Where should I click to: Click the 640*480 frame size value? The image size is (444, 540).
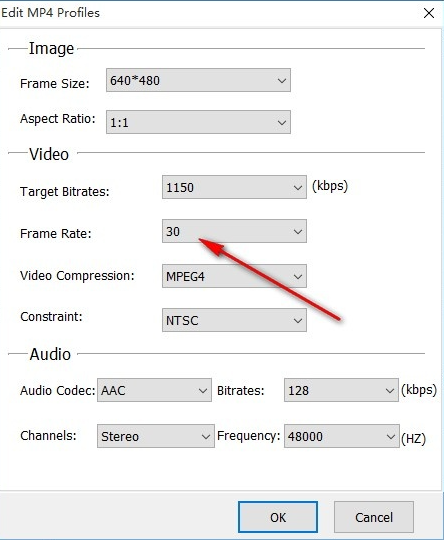[x=135, y=81]
